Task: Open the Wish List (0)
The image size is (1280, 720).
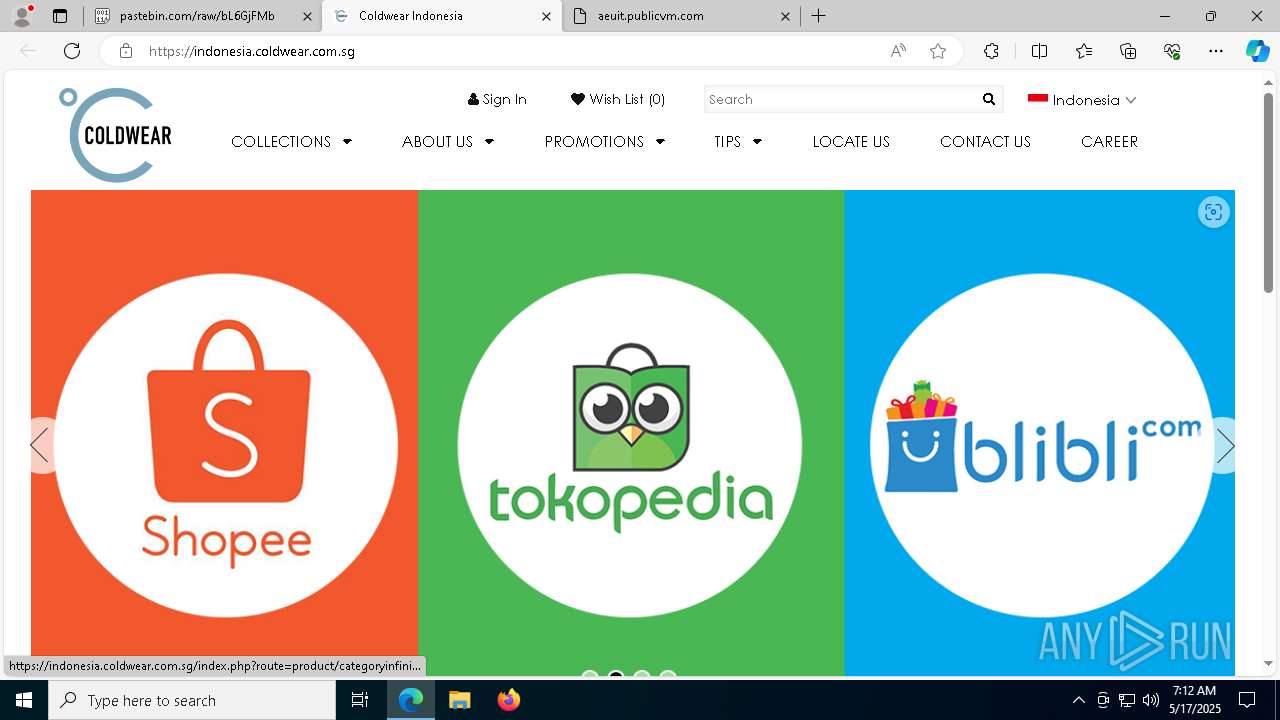Action: click(x=618, y=99)
